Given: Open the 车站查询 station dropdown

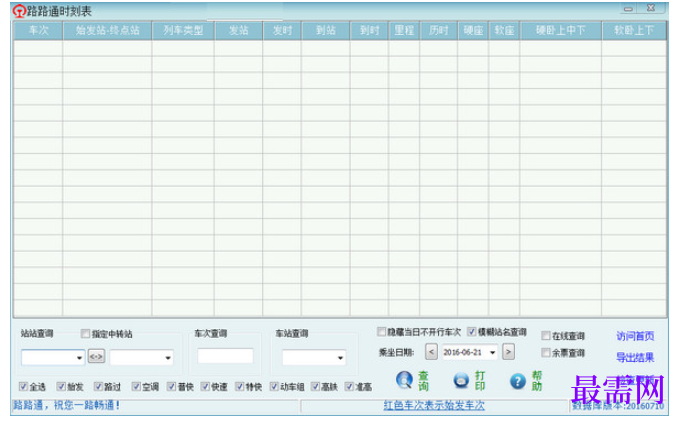Looking at the screenshot, I should click(340, 358).
